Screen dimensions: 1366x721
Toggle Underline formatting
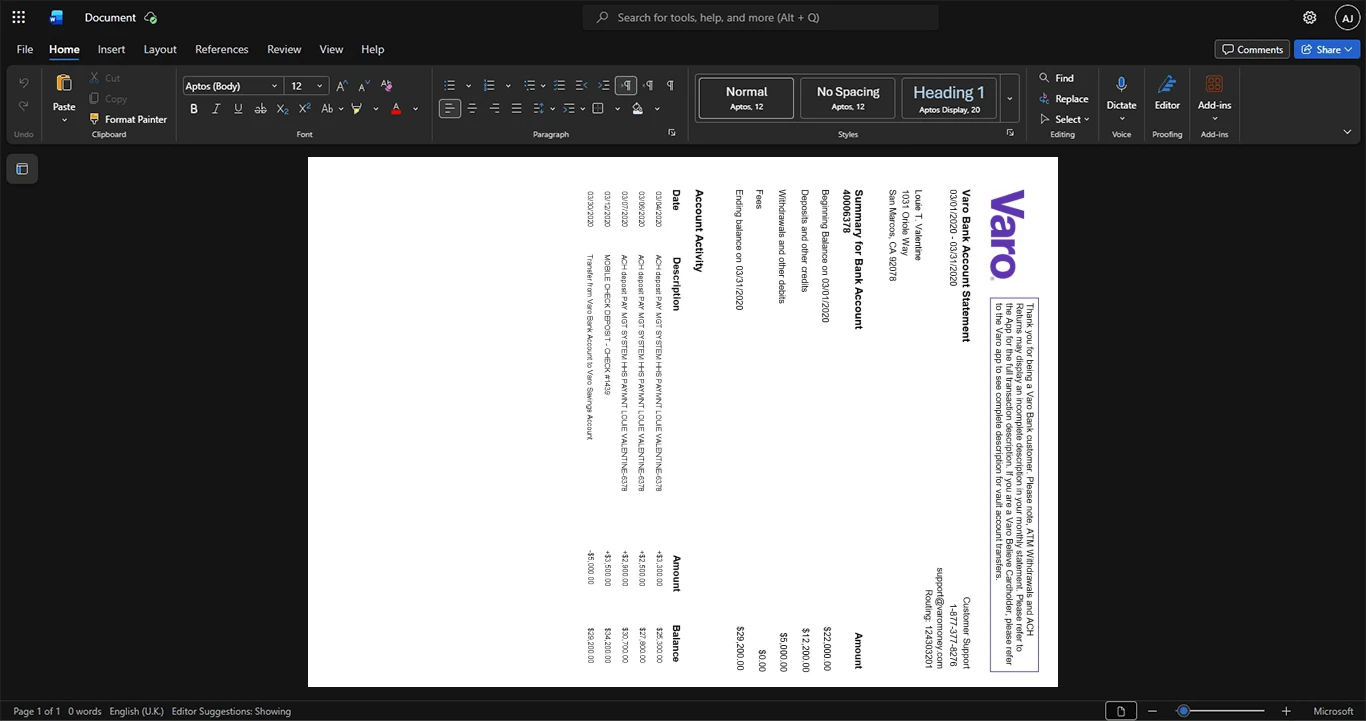click(x=238, y=108)
